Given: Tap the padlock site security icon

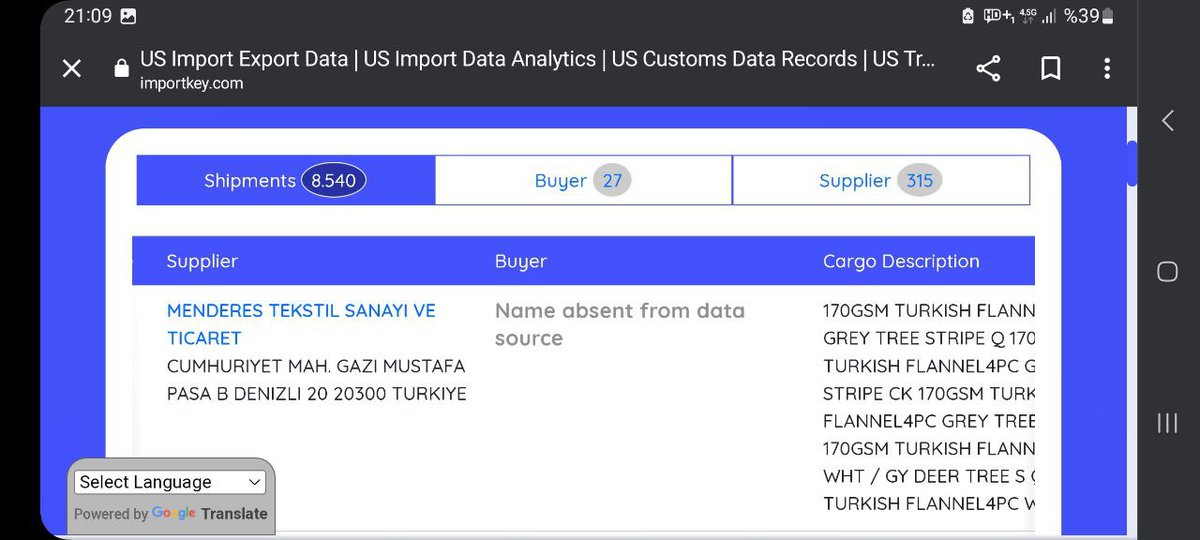Looking at the screenshot, I should [x=122, y=69].
